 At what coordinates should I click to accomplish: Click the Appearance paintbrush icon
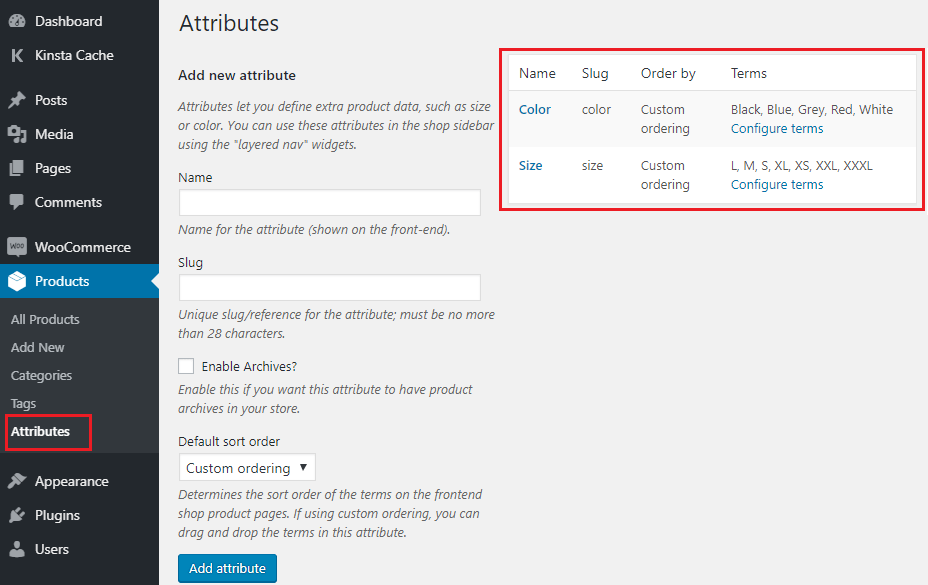(x=17, y=481)
